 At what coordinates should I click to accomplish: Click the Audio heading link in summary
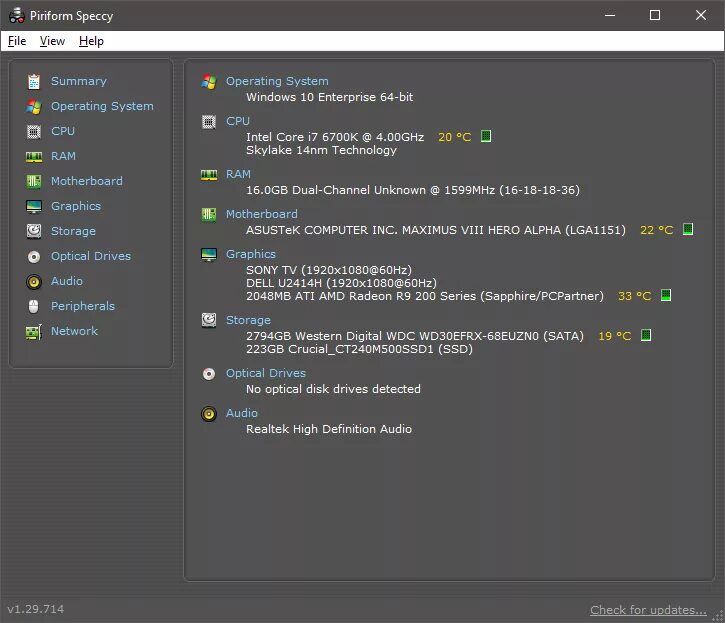tap(242, 413)
